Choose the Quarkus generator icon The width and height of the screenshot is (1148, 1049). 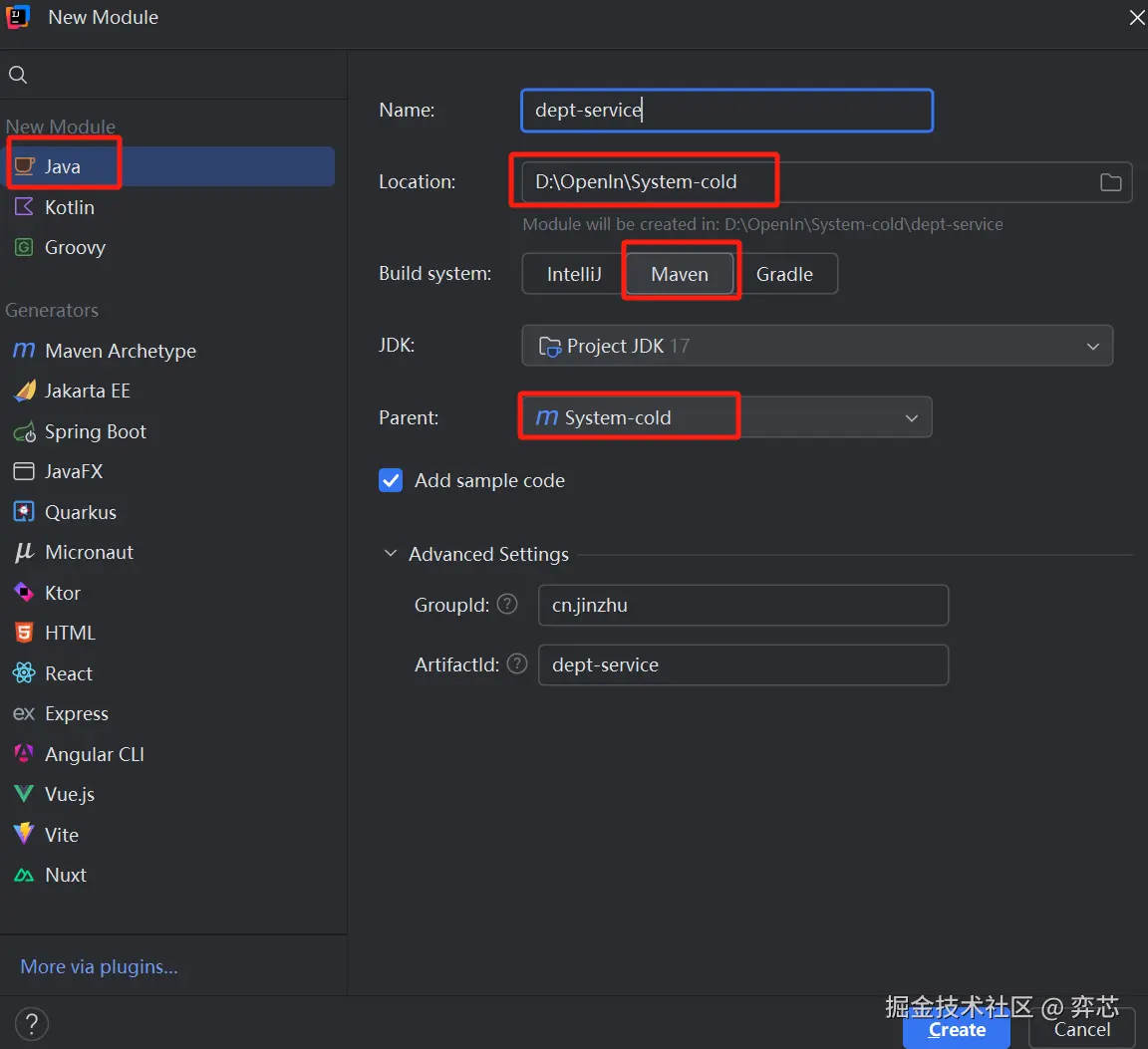click(24, 512)
